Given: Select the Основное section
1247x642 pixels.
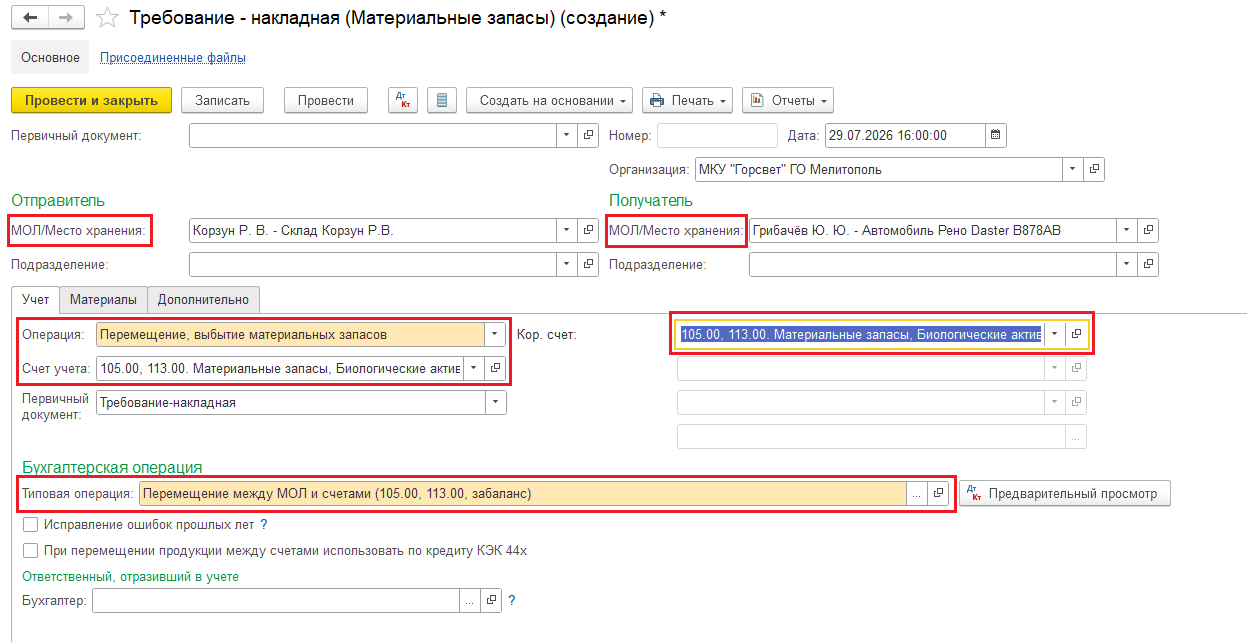Looking at the screenshot, I should click(50, 57).
